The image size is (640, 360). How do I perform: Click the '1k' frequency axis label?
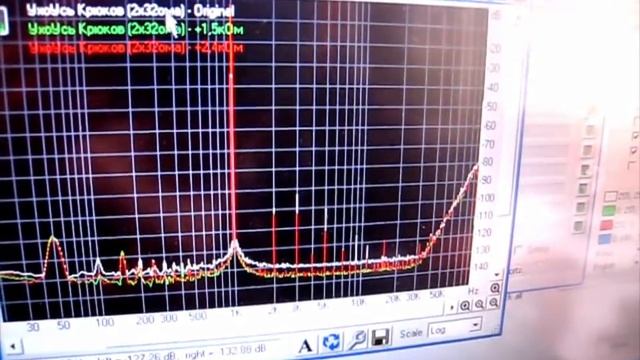point(235,313)
